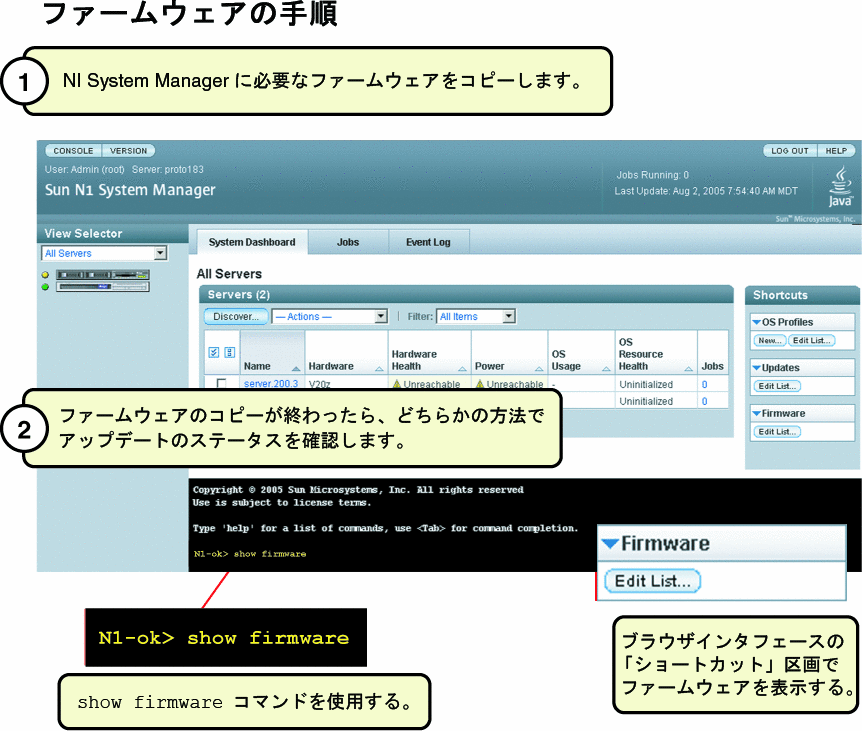Click the green-status server thumbnail
Image resolution: width=862 pixels, height=731 pixels.
coord(103,286)
